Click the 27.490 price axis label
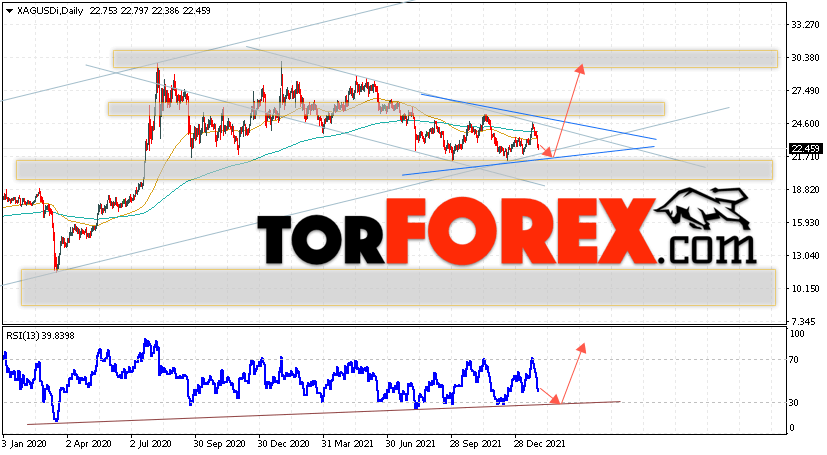The width and height of the screenshot is (827, 455). click(x=805, y=91)
